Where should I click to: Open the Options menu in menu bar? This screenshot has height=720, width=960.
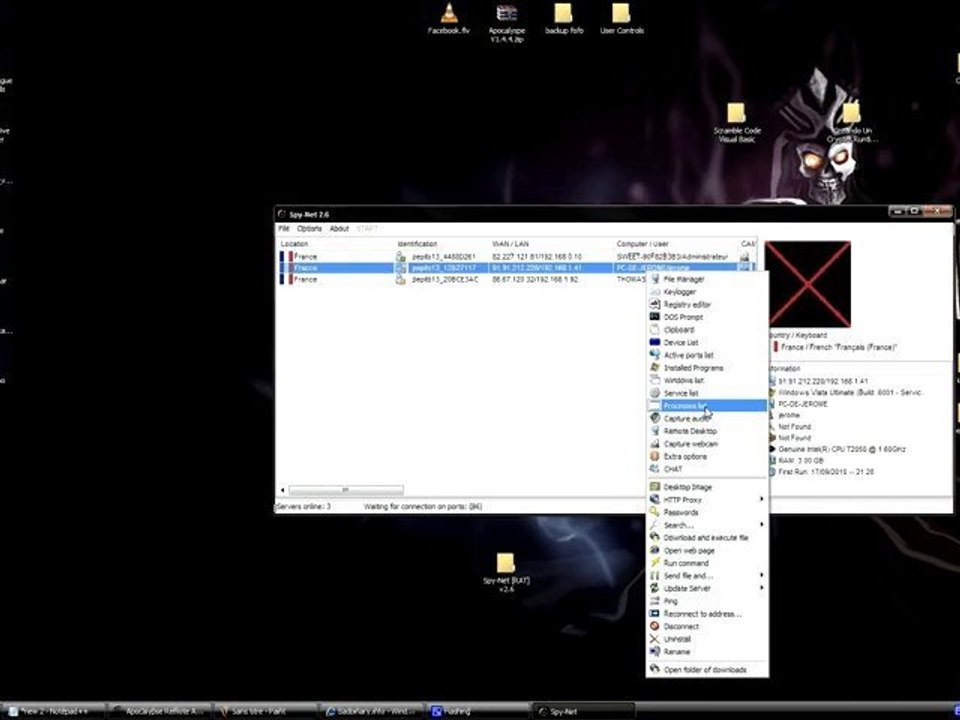[309, 228]
